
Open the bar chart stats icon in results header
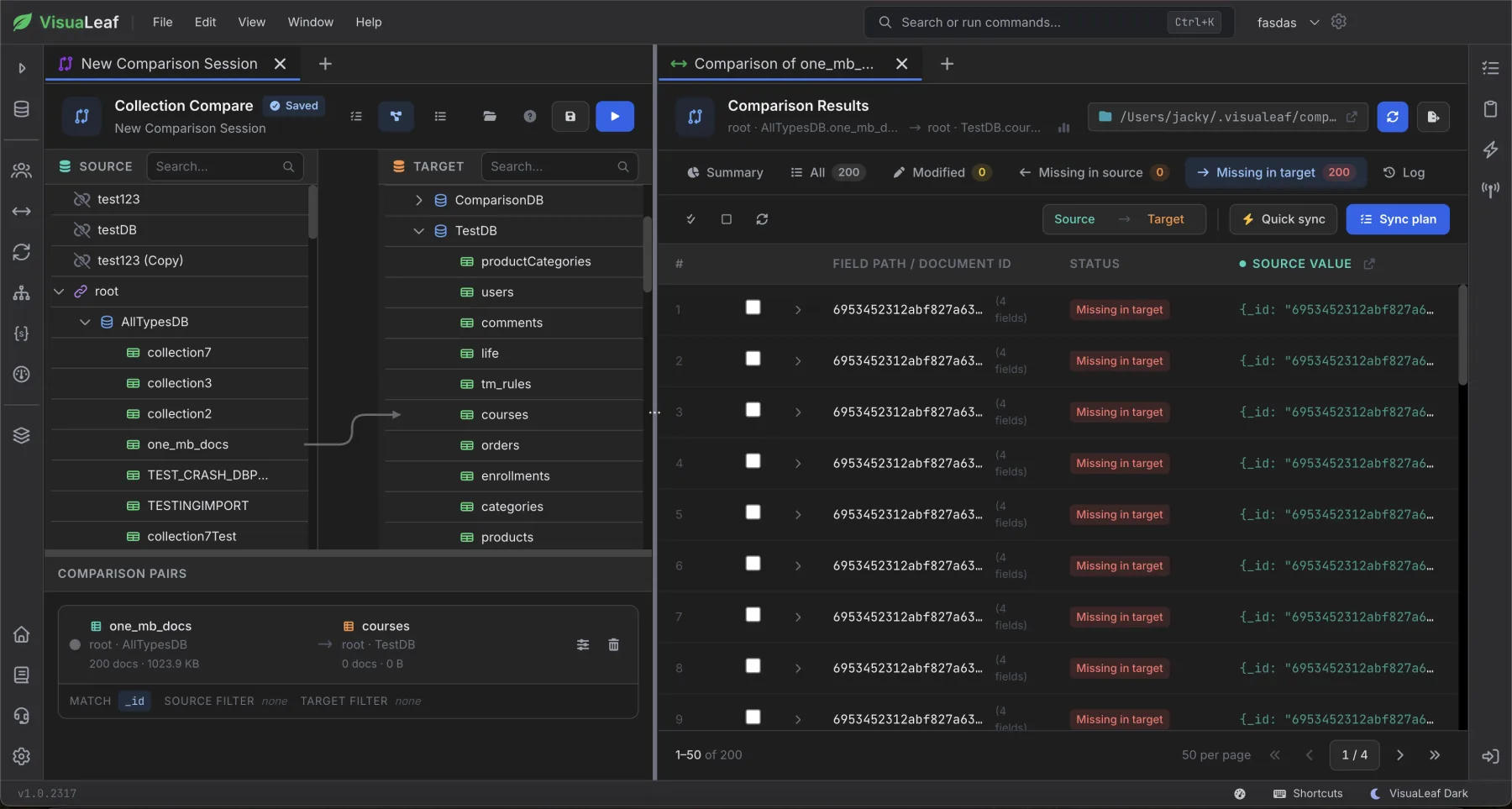[x=1063, y=128]
